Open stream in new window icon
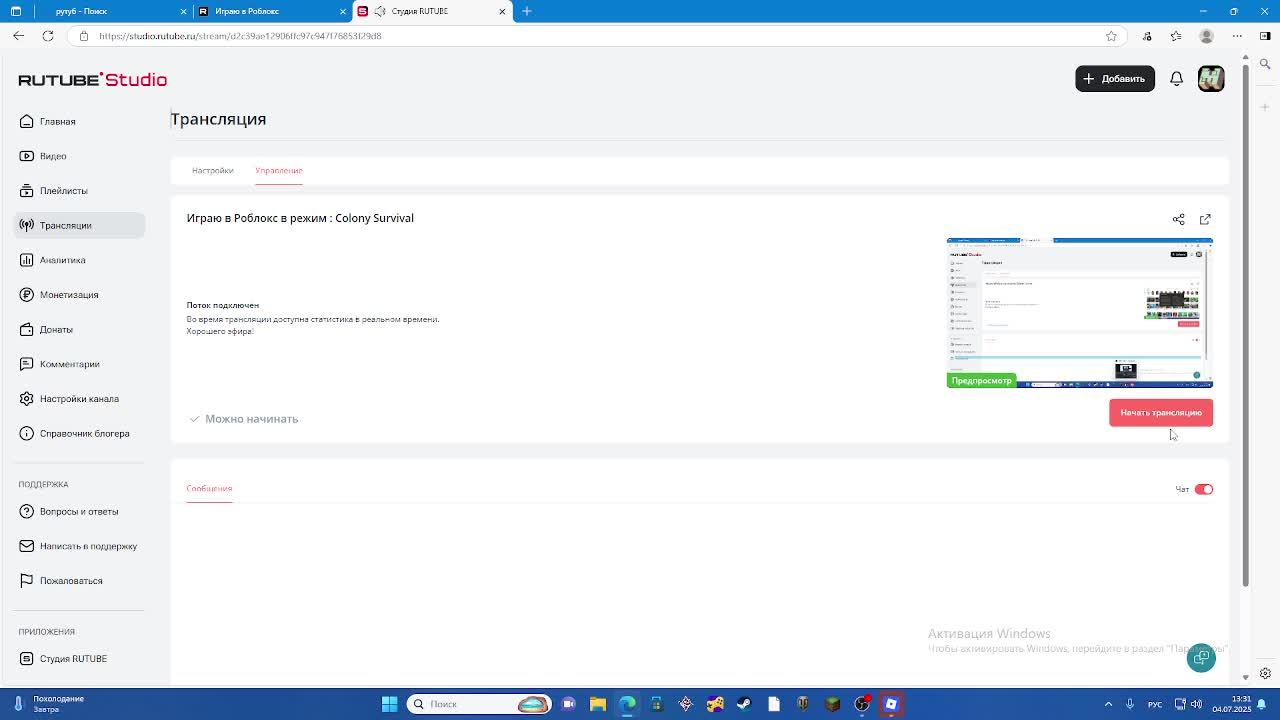This screenshot has width=1280, height=720. [1205, 219]
